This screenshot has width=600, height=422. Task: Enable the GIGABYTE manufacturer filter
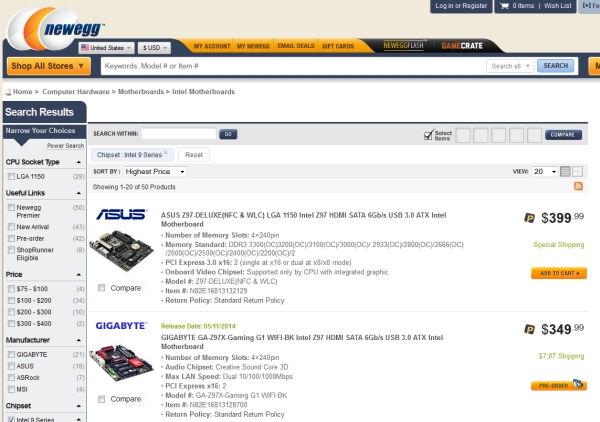click(x=10, y=355)
